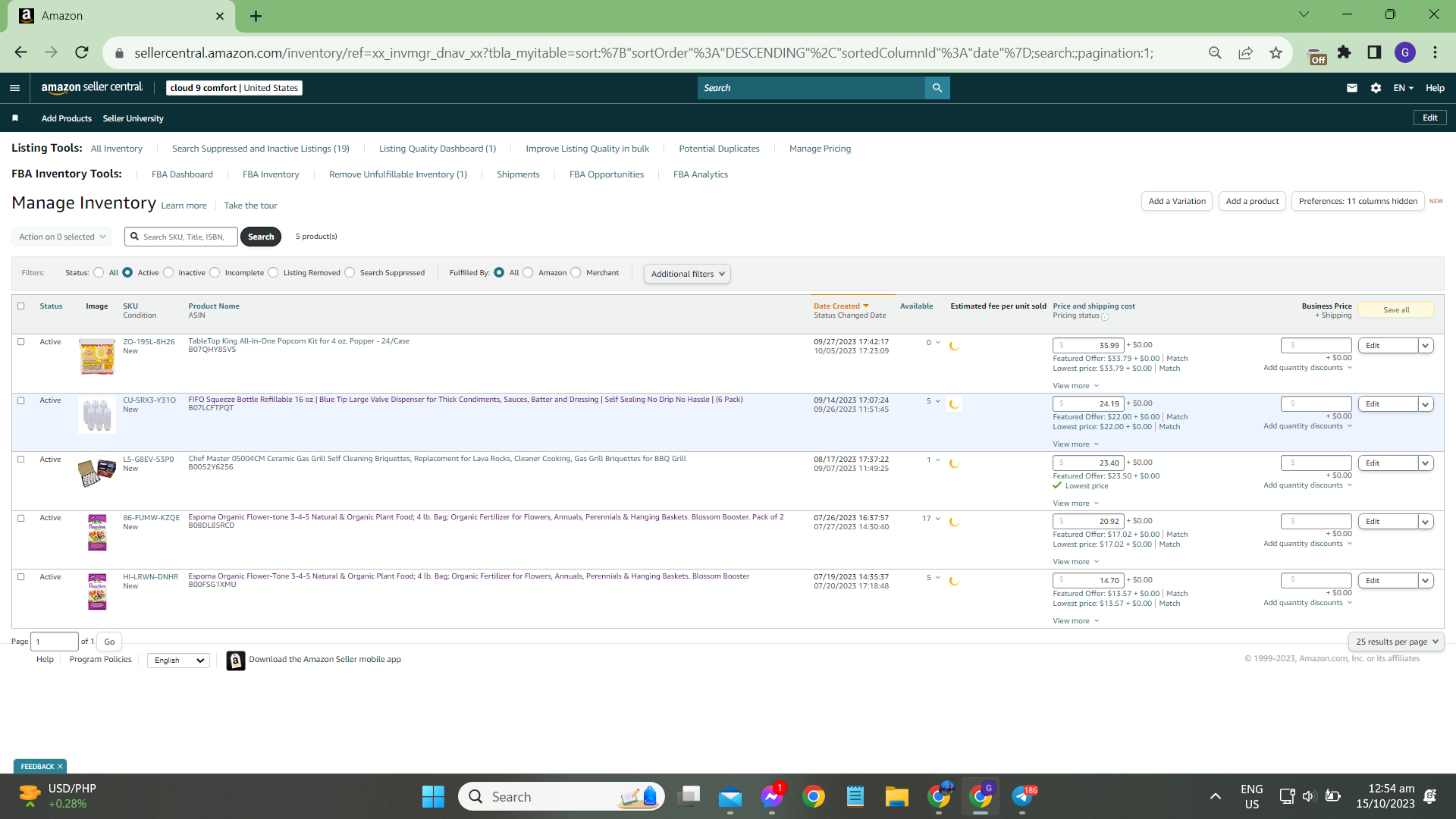The image size is (1456, 819).
Task: Open the settings gear in Seller Central
Action: coord(1376,88)
